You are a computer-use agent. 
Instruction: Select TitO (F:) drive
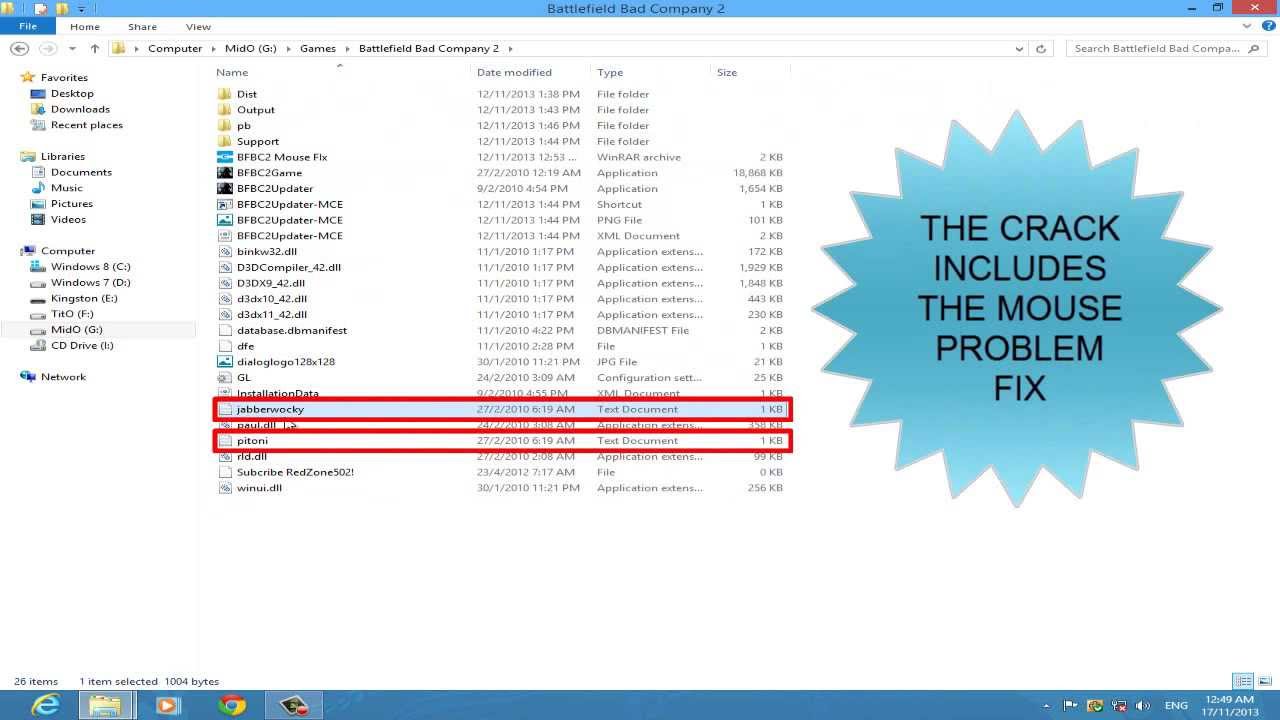point(72,314)
